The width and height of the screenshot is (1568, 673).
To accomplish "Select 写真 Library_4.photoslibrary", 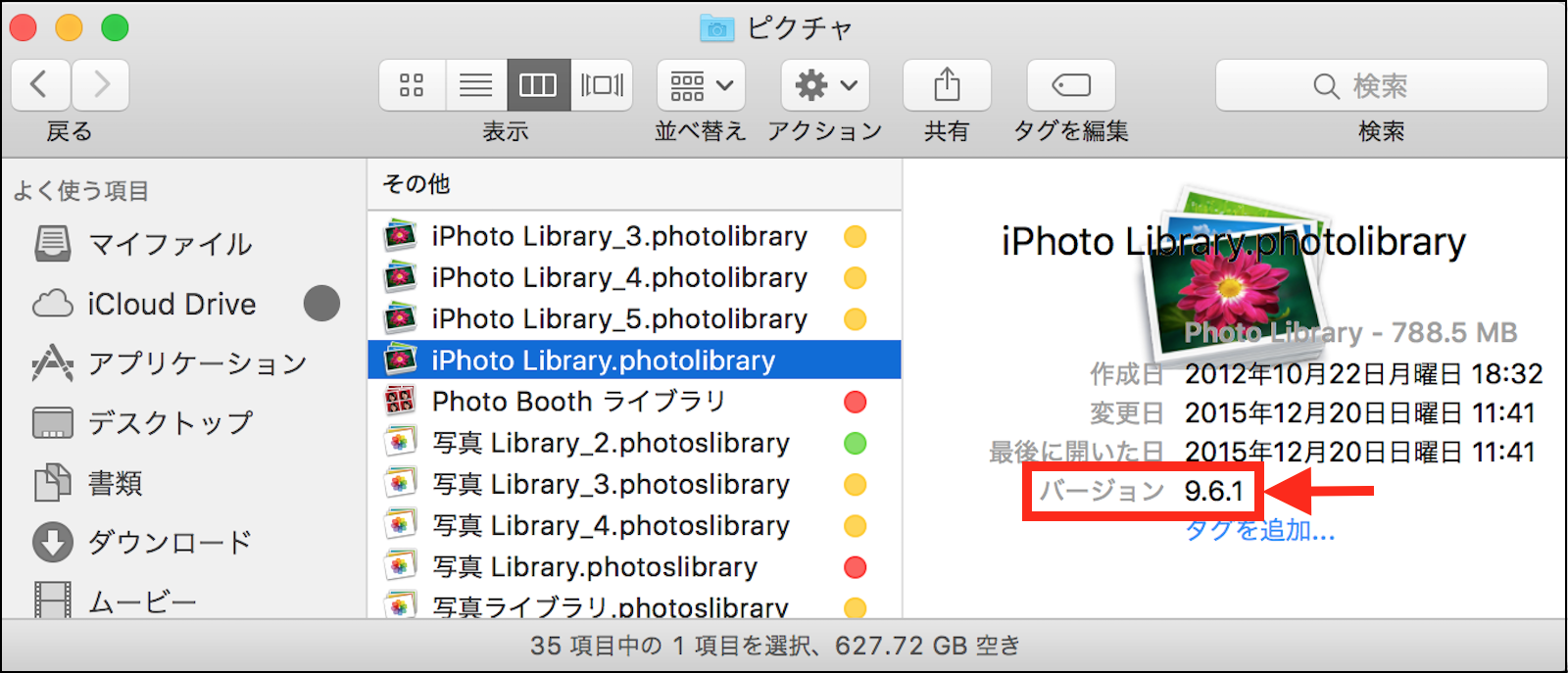I will (634, 526).
